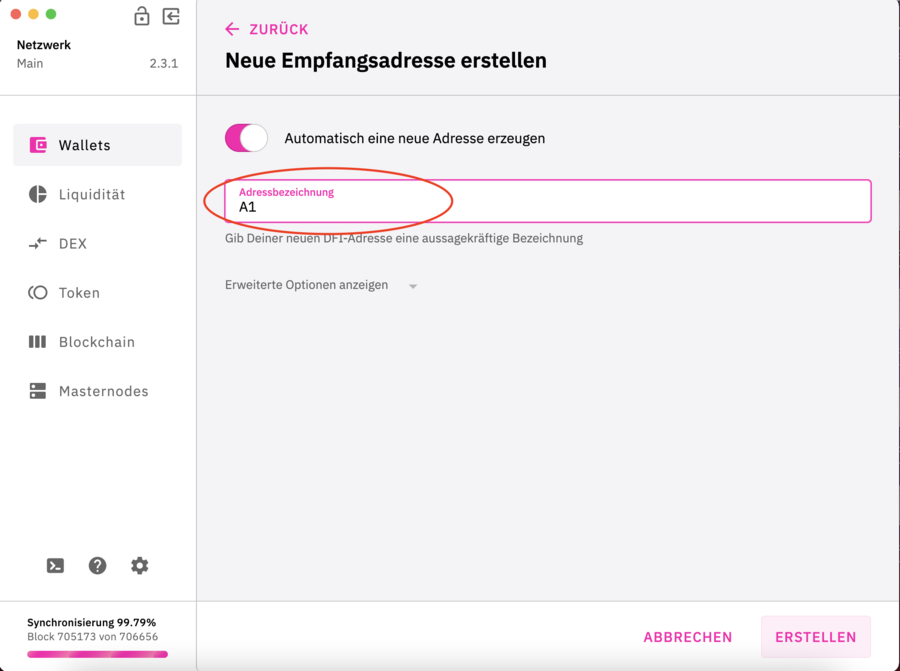The image size is (900, 671).
Task: Open the settings gear icon
Action: coord(139,565)
